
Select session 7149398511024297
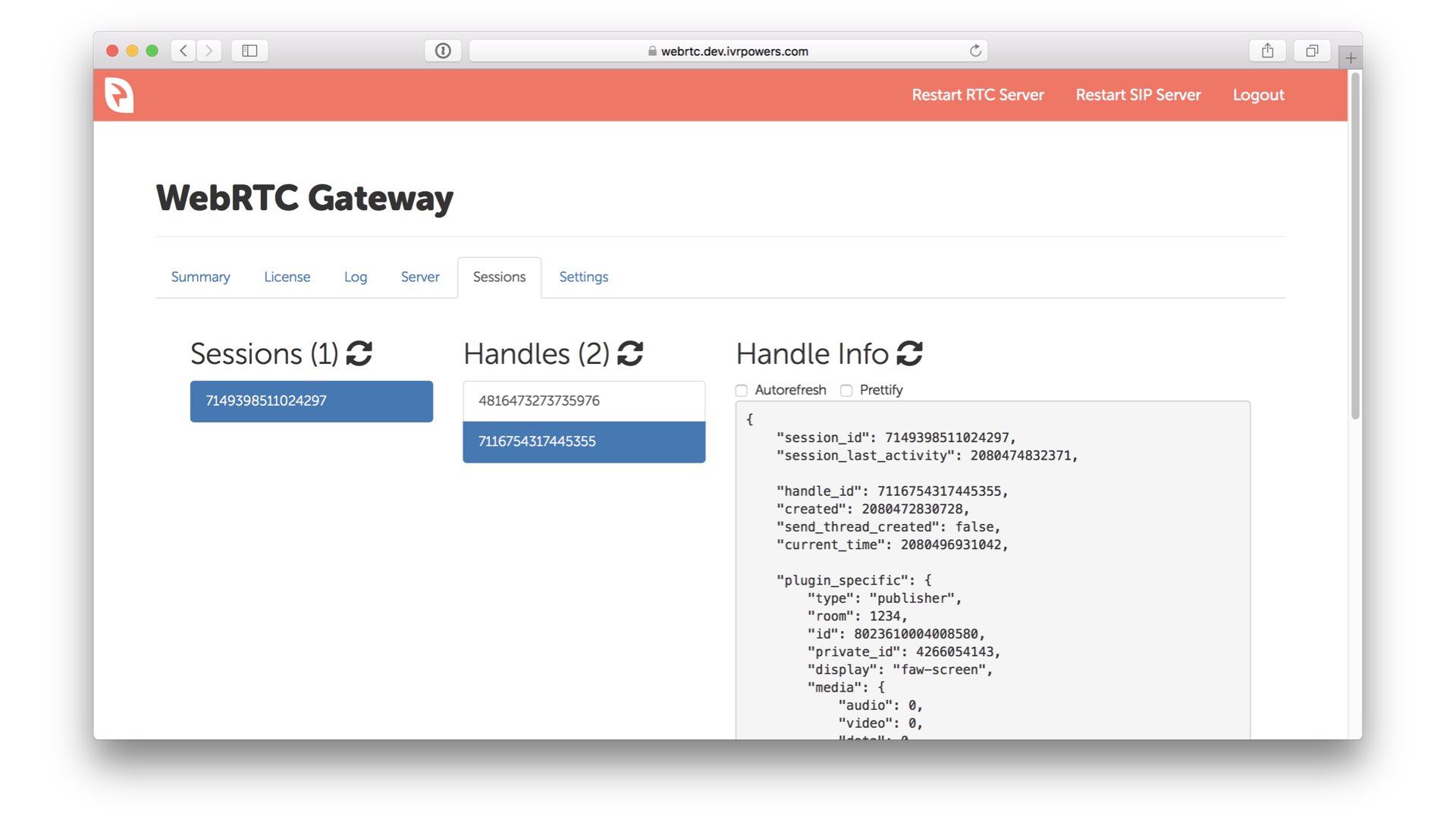(x=311, y=400)
